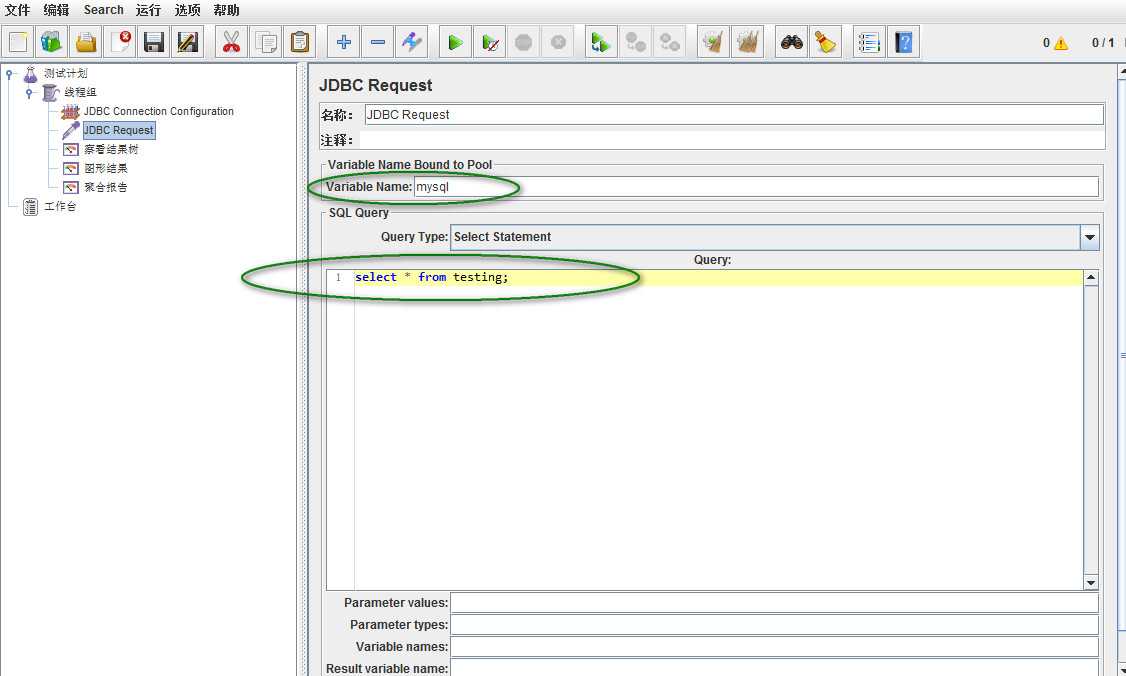Open the 选项 menu
The width and height of the screenshot is (1126, 676).
(187, 10)
